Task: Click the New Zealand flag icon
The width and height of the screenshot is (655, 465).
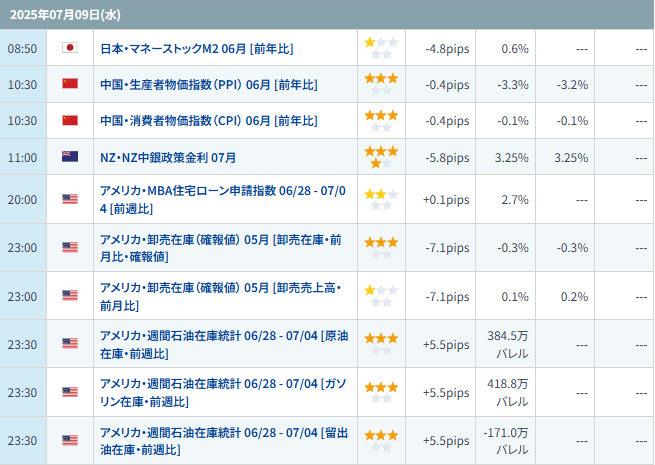Action: click(x=70, y=157)
